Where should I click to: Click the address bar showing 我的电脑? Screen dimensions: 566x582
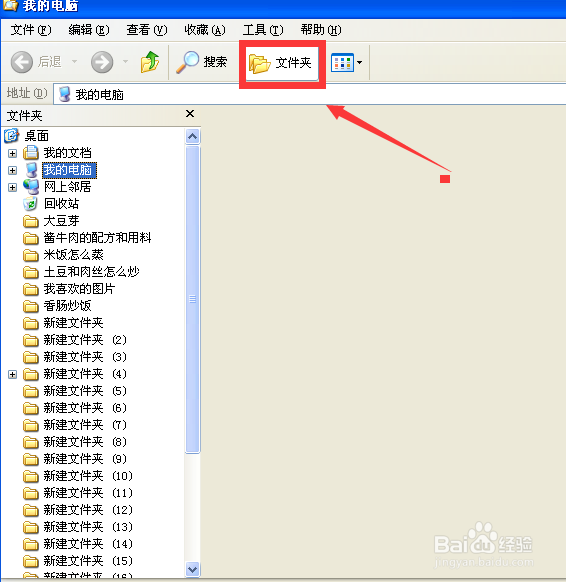click(310, 95)
